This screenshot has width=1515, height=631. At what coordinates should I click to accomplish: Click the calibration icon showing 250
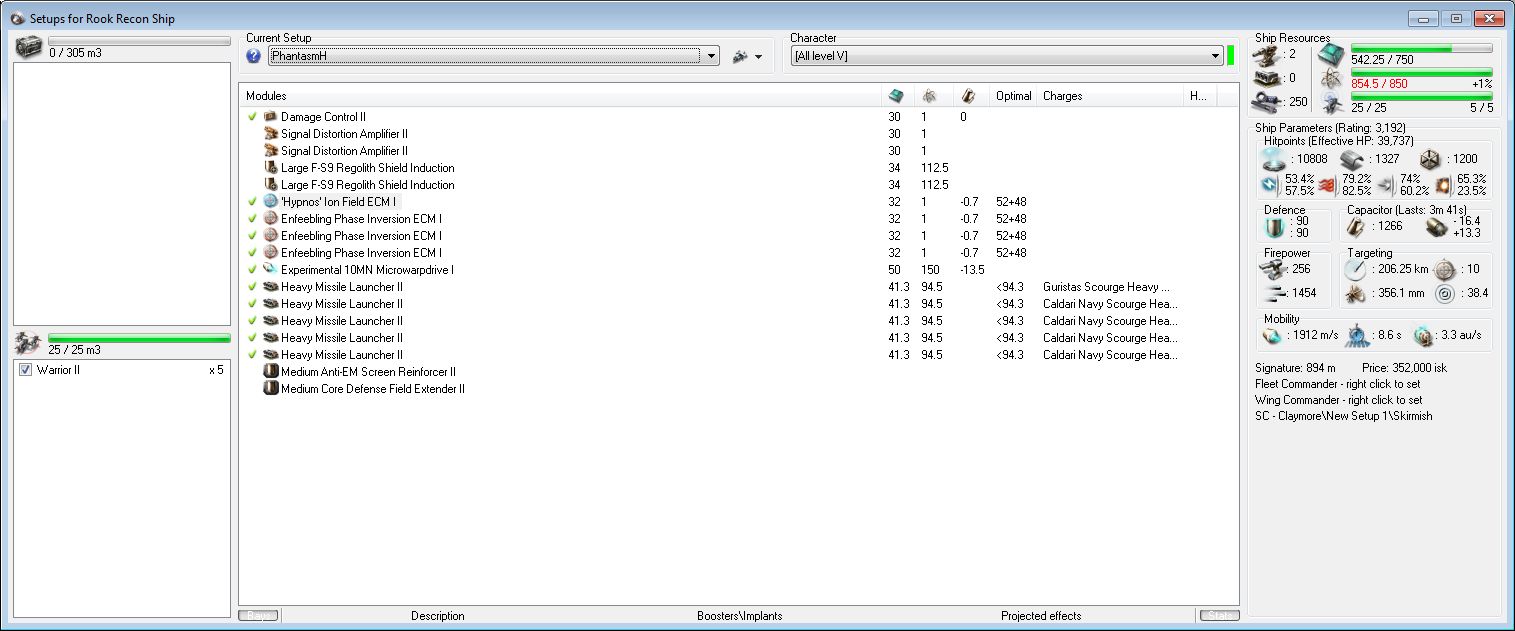(1267, 101)
